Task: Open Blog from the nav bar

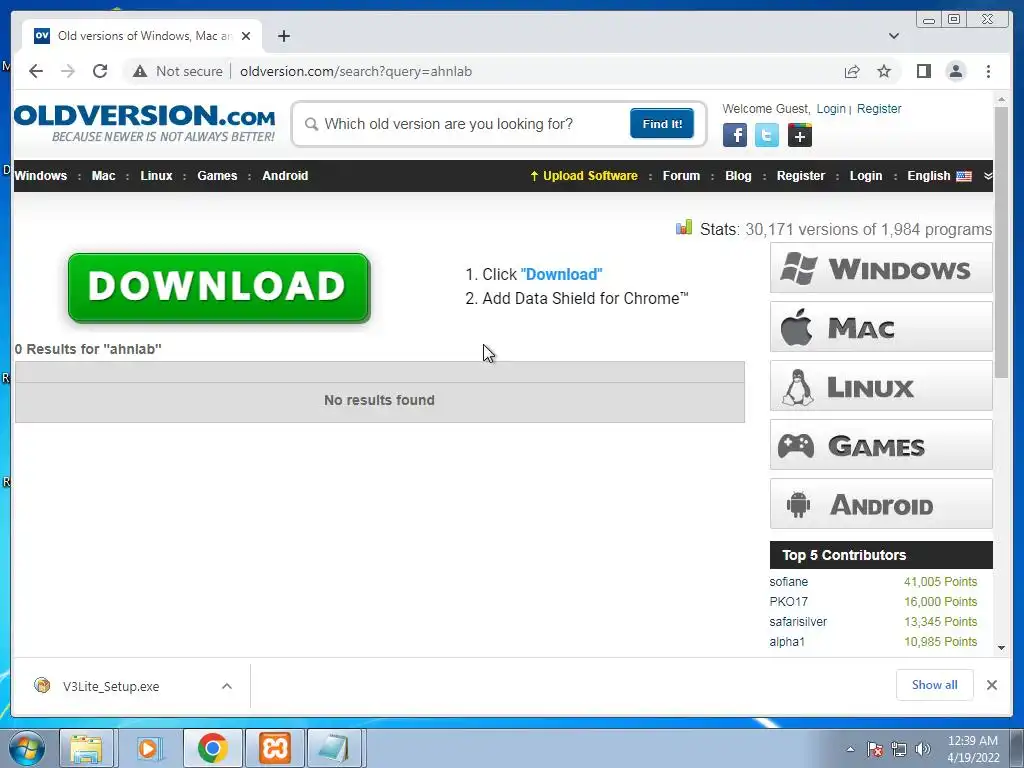Action: tap(738, 176)
